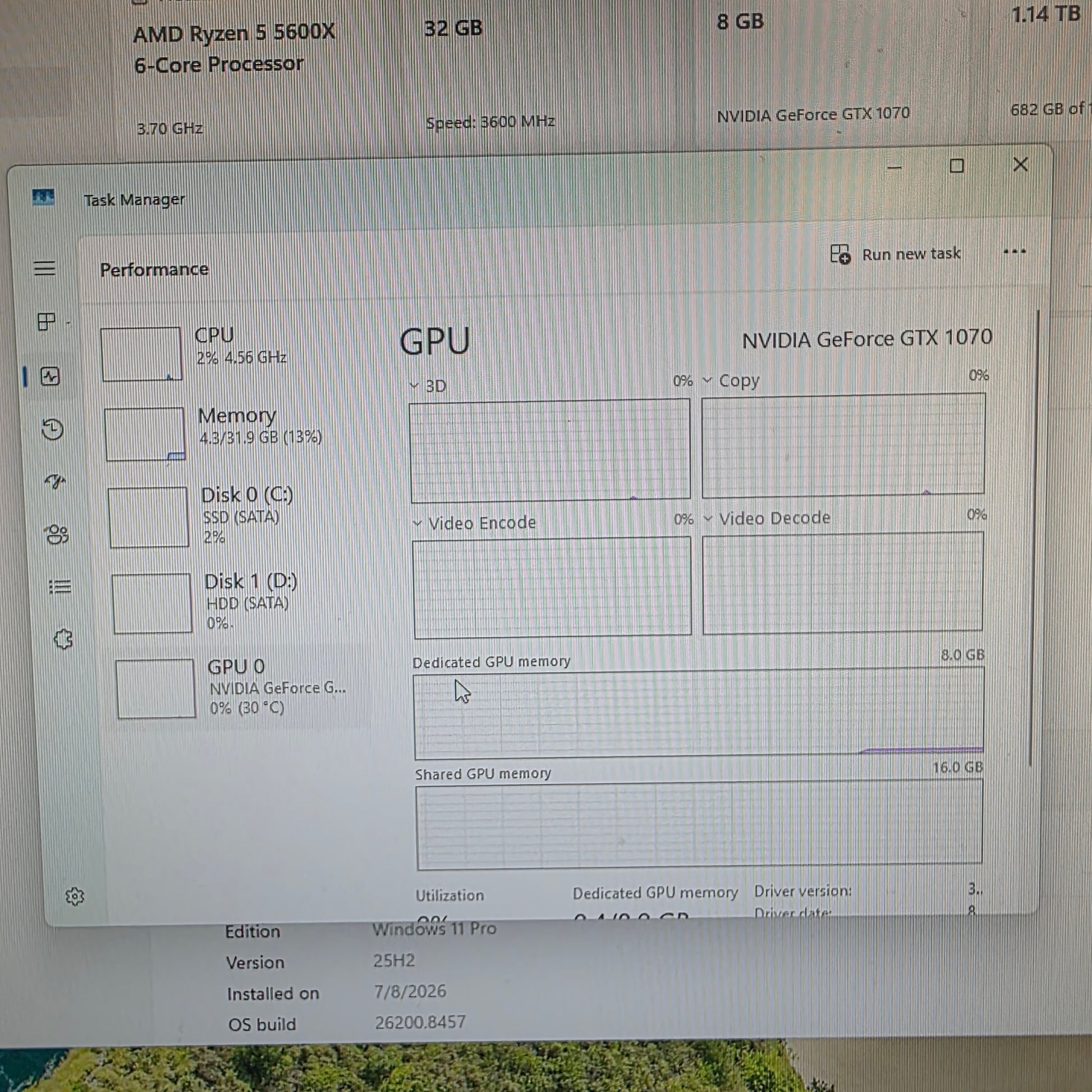Screen dimensions: 1092x1092
Task: Click "1.14 TB" in the background window
Action: click(x=1045, y=14)
